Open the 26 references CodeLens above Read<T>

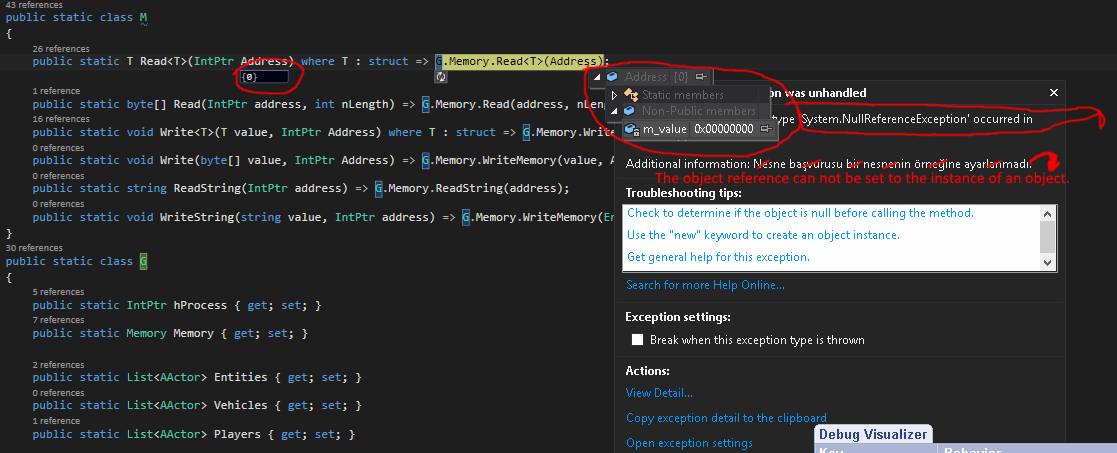[61, 48]
